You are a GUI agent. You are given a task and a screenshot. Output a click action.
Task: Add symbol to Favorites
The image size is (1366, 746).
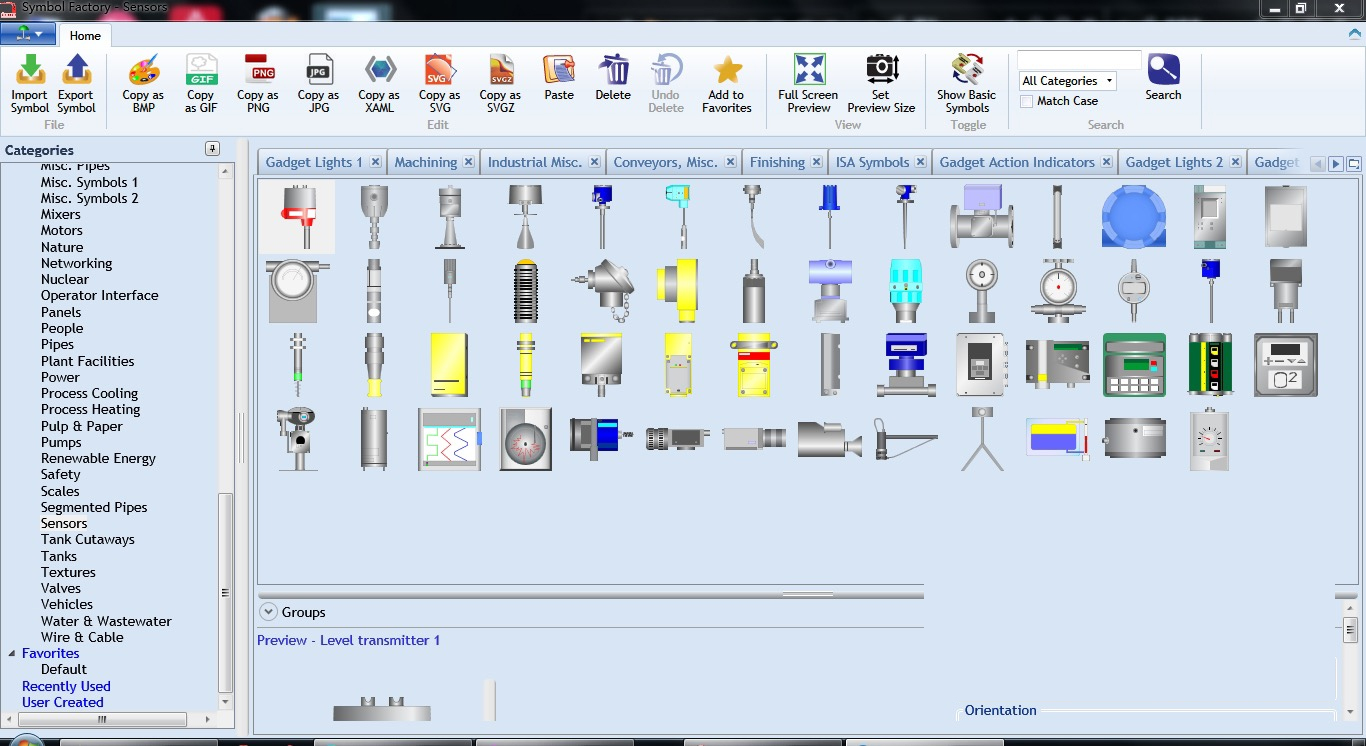coord(727,84)
